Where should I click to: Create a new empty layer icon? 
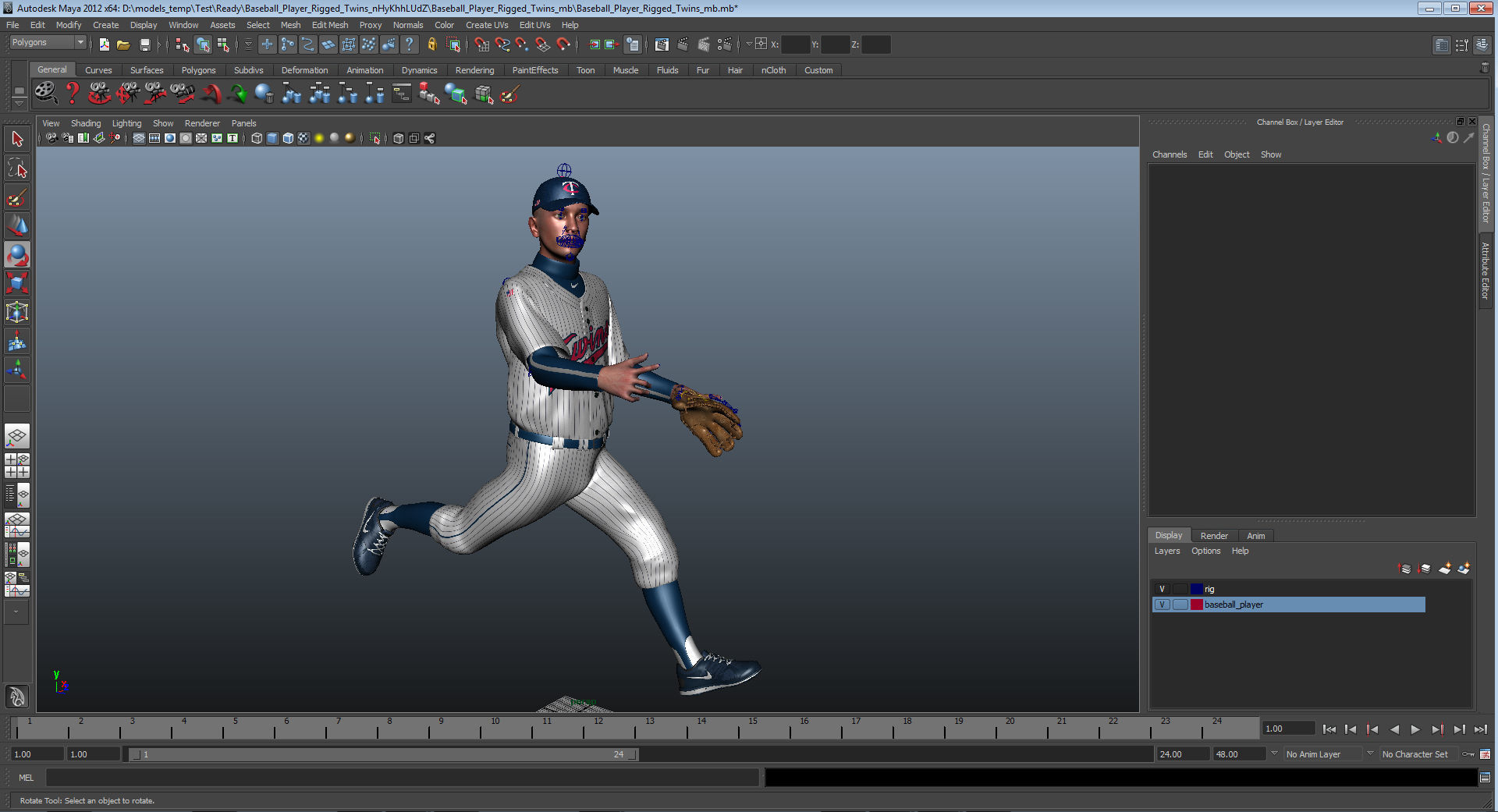1444,569
